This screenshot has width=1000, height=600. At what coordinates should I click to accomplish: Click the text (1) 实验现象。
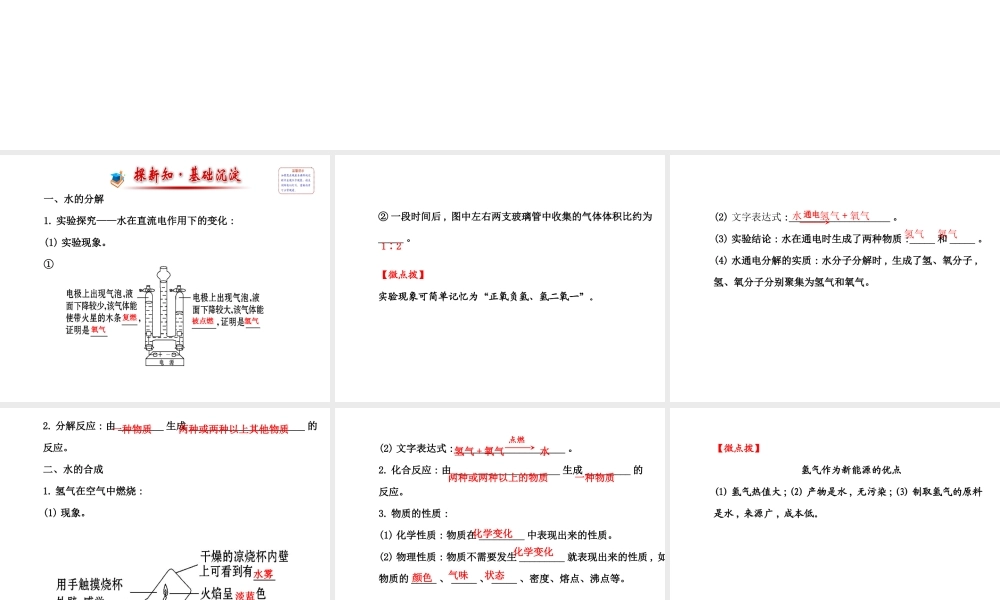77,242
